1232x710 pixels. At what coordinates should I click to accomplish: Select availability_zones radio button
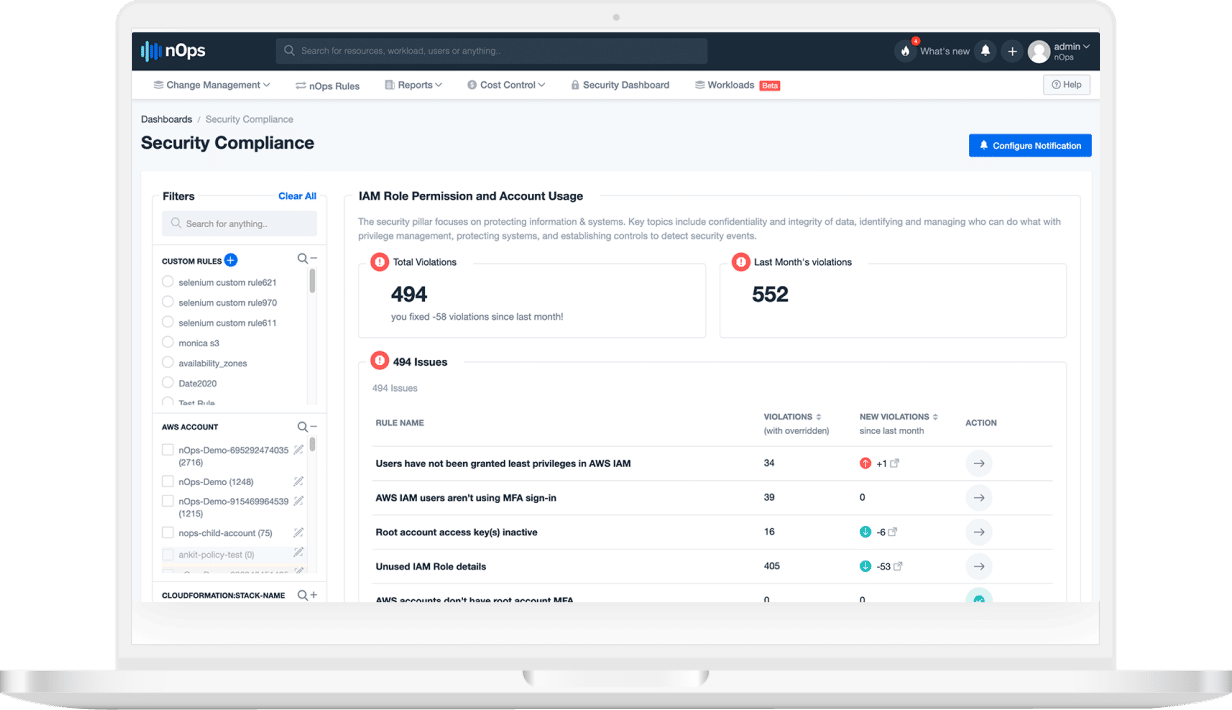(x=168, y=363)
